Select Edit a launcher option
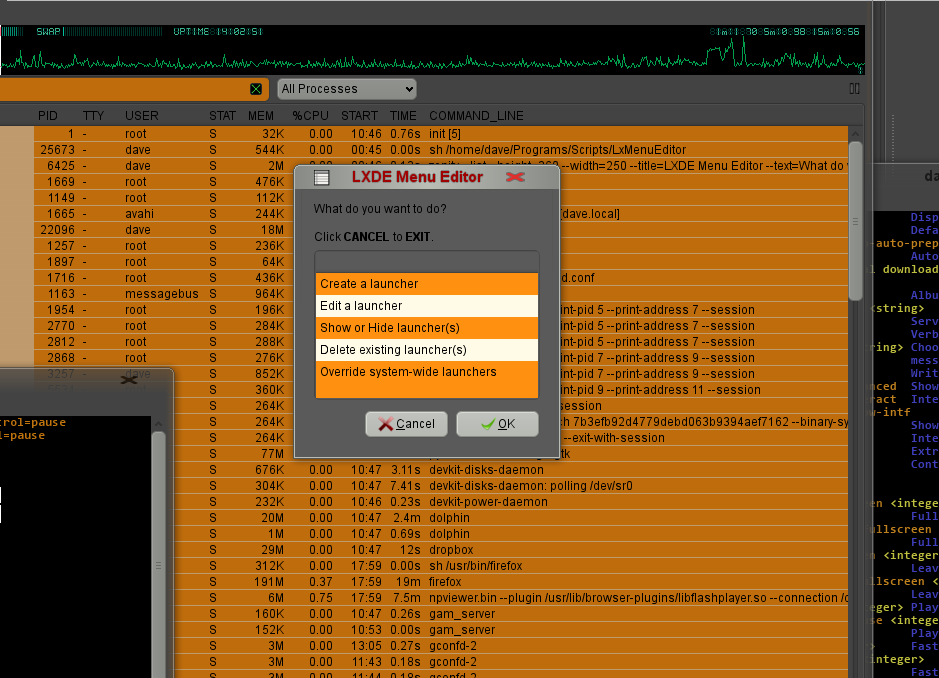Viewport: 939px width, 678px height. [x=427, y=306]
